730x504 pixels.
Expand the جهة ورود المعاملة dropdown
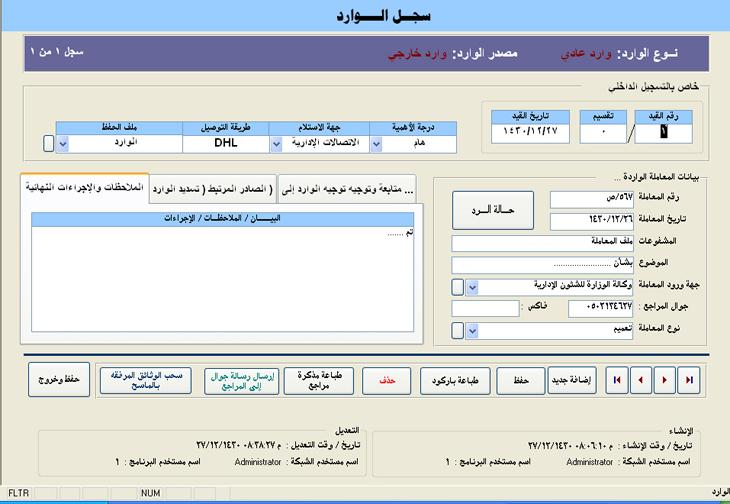[x=472, y=288]
